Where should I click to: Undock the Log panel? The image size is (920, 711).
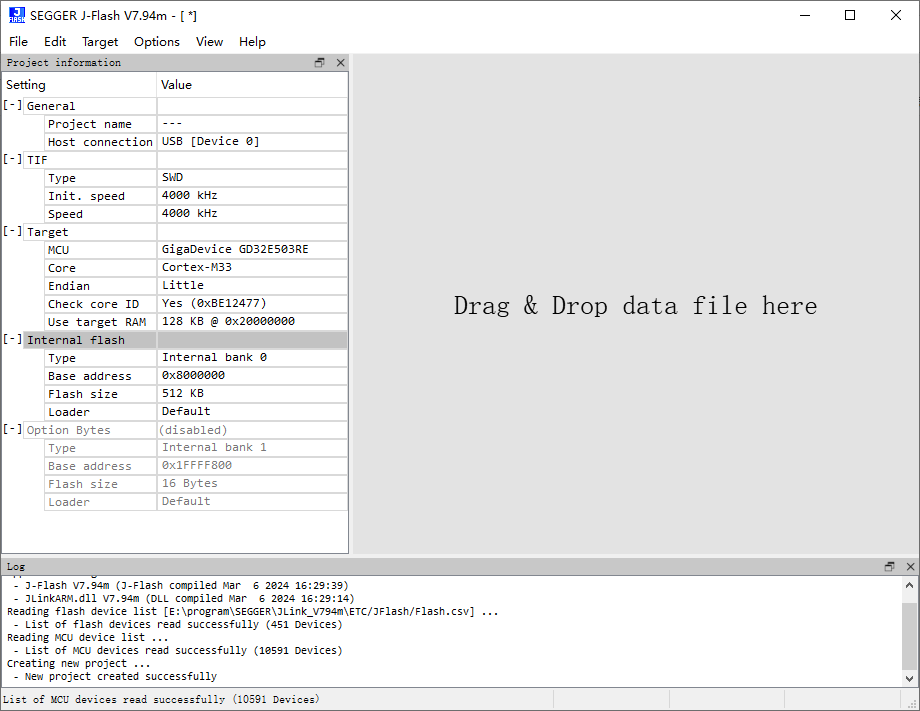pyautogui.click(x=889, y=566)
